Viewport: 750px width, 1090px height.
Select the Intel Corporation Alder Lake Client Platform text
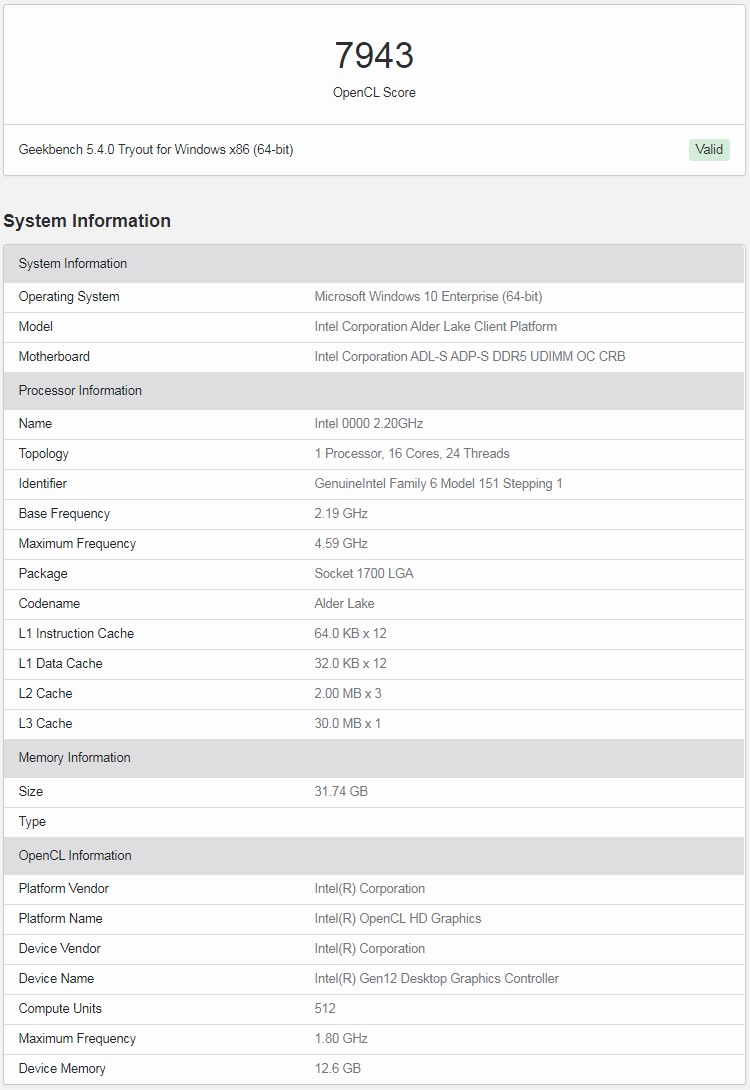(x=435, y=327)
